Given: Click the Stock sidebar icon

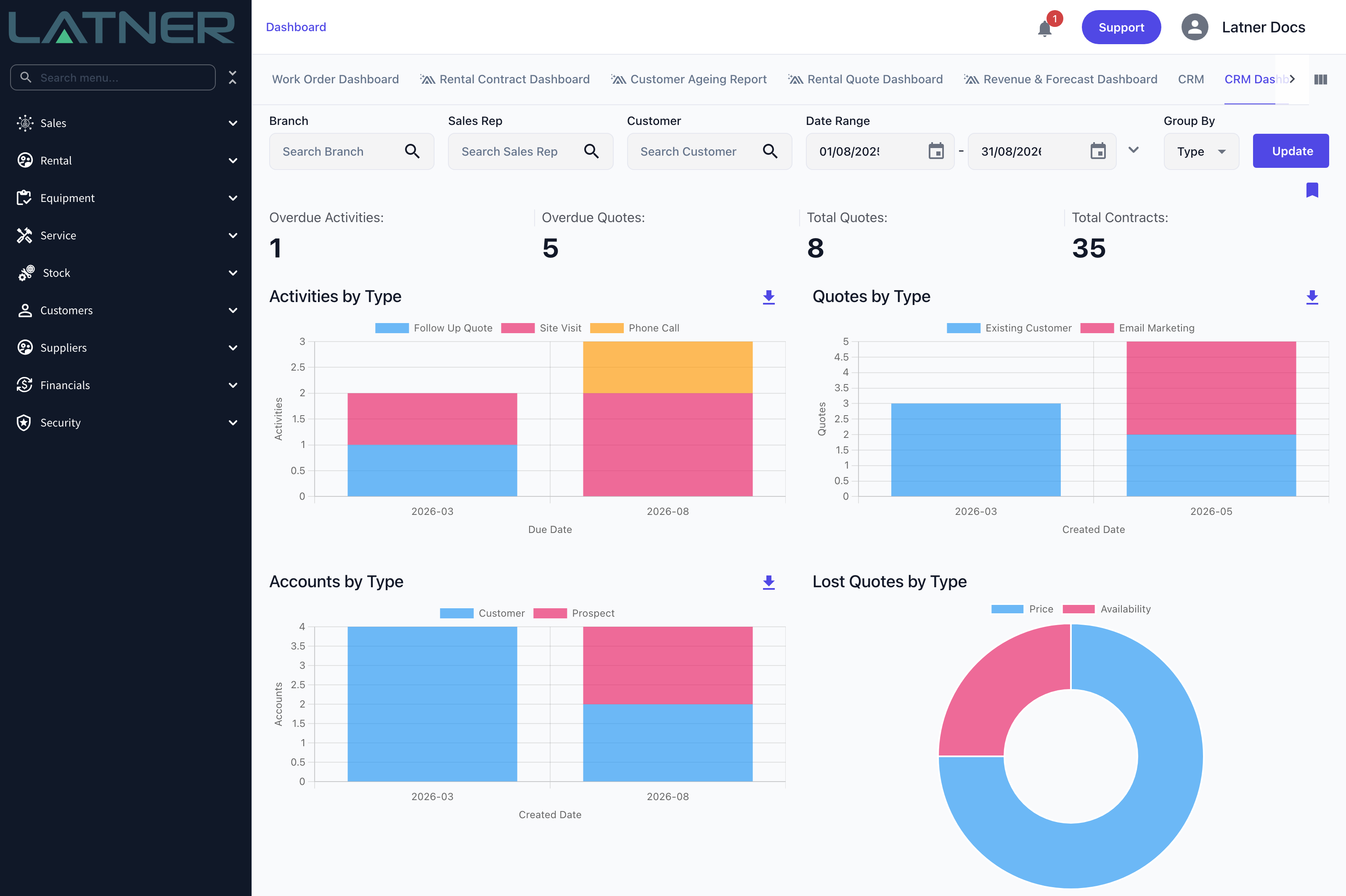Looking at the screenshot, I should tap(26, 273).
